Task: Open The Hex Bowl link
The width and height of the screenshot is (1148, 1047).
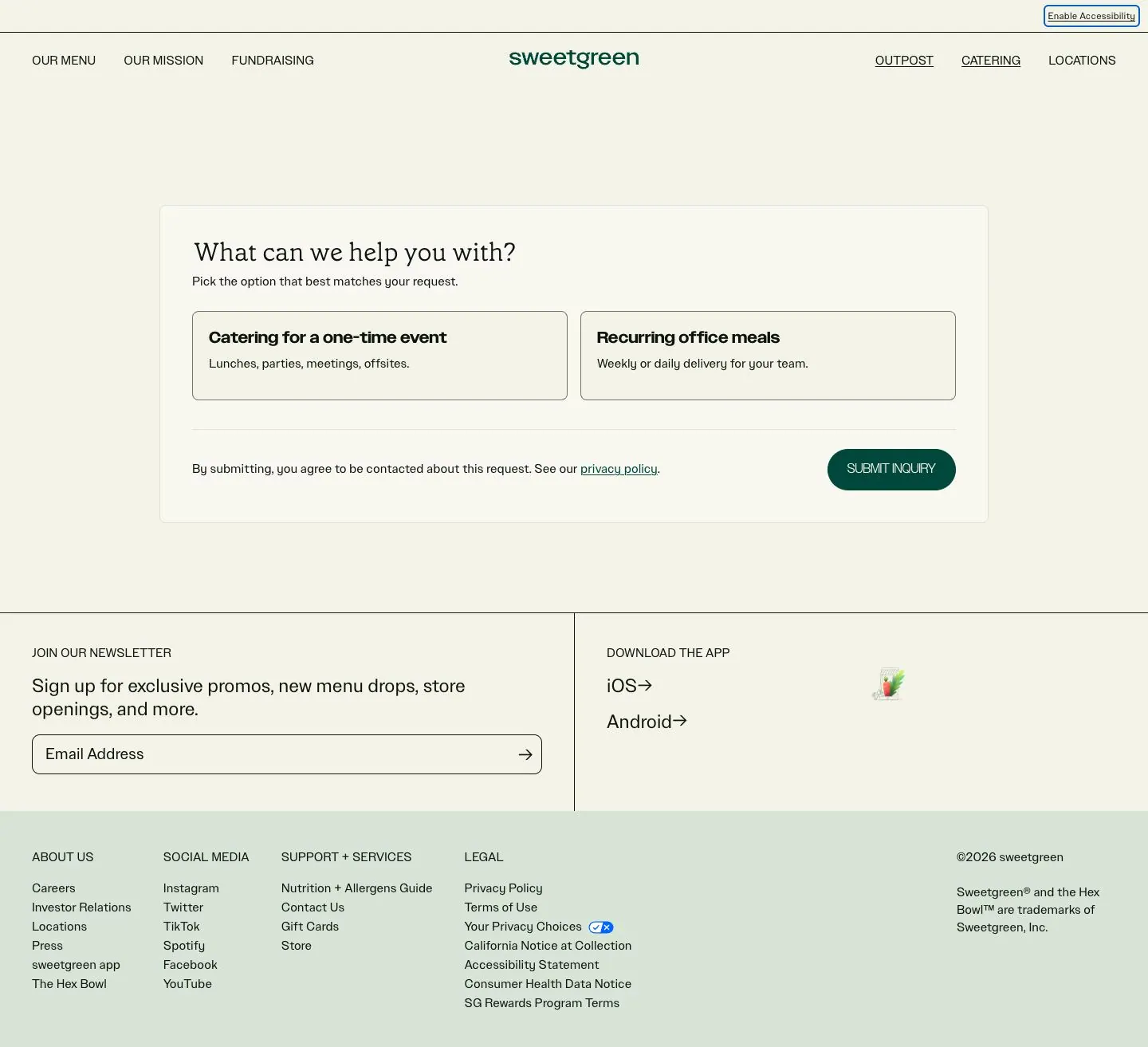Action: click(x=69, y=984)
